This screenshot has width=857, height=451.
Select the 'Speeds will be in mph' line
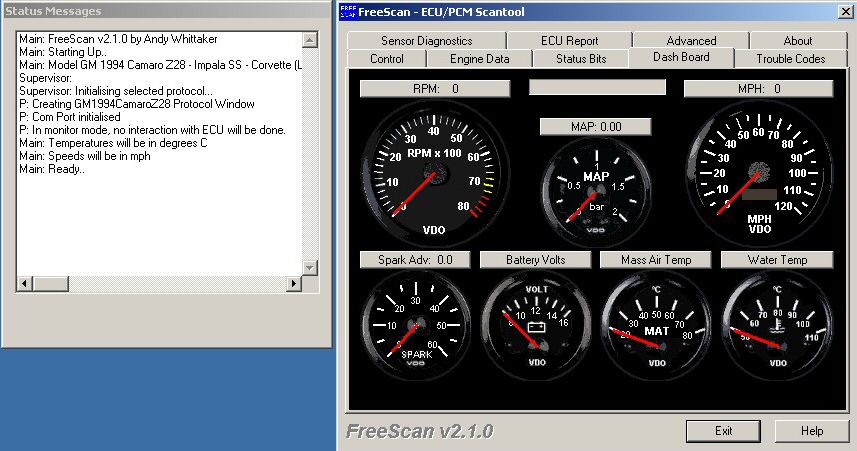tap(85, 156)
